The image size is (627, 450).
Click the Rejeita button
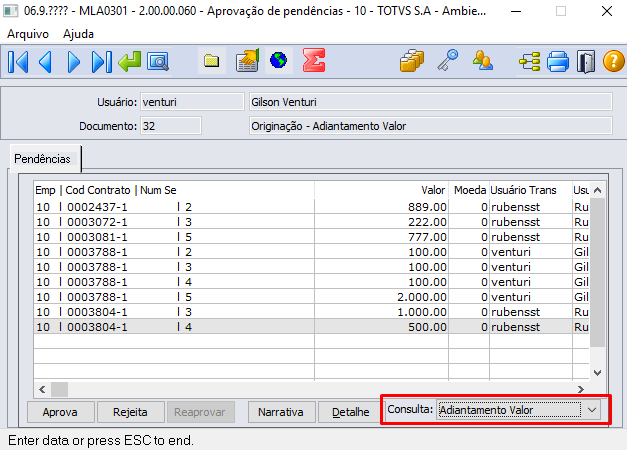130,412
